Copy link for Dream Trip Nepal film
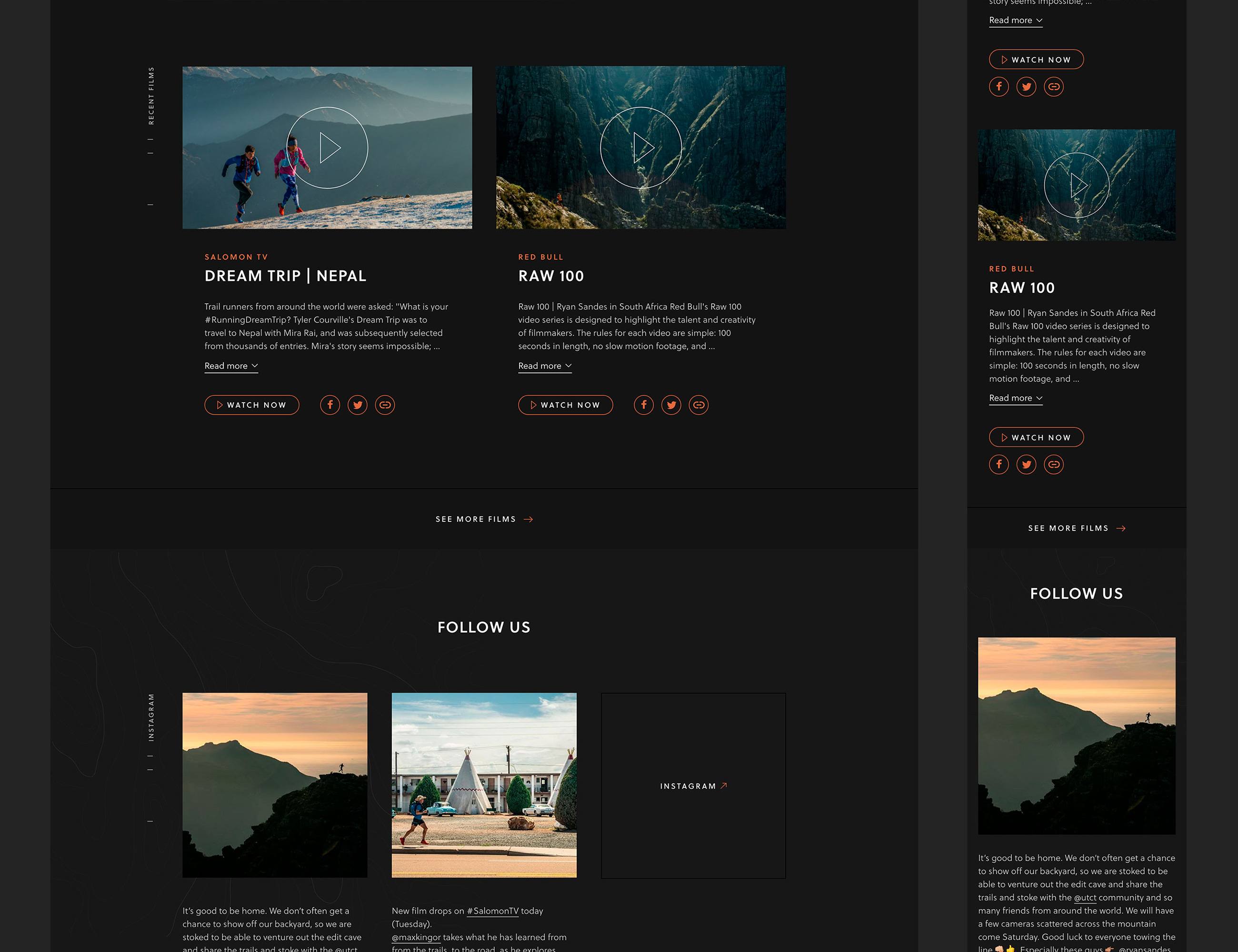1238x952 pixels. [385, 405]
